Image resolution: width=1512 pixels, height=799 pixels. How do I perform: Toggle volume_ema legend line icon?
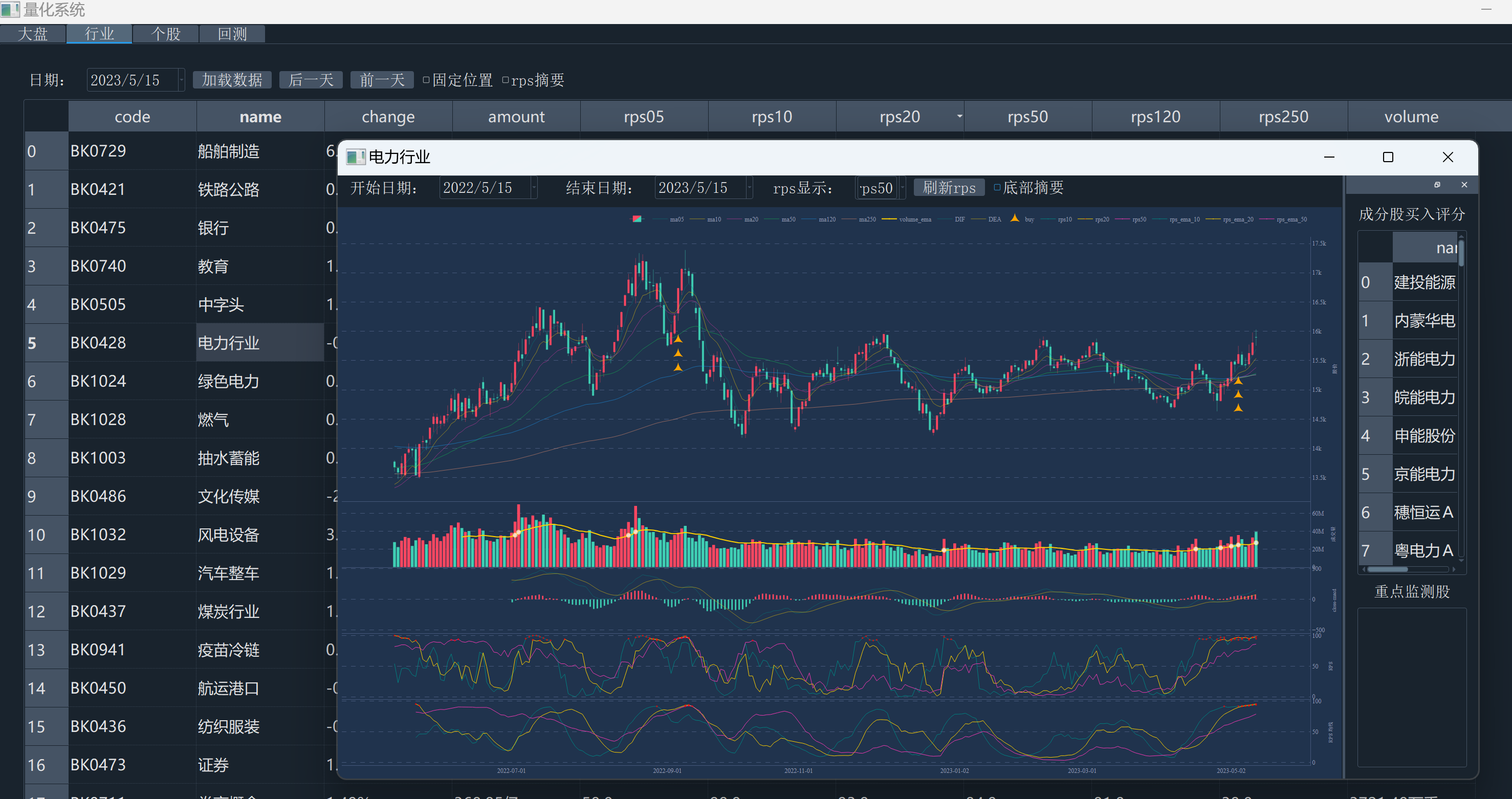tap(889, 219)
